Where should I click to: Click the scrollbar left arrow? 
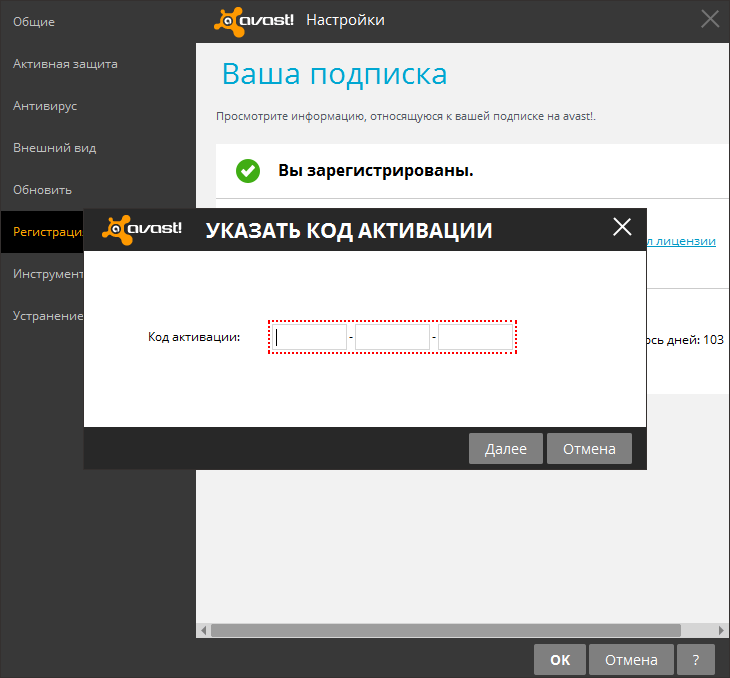203,631
